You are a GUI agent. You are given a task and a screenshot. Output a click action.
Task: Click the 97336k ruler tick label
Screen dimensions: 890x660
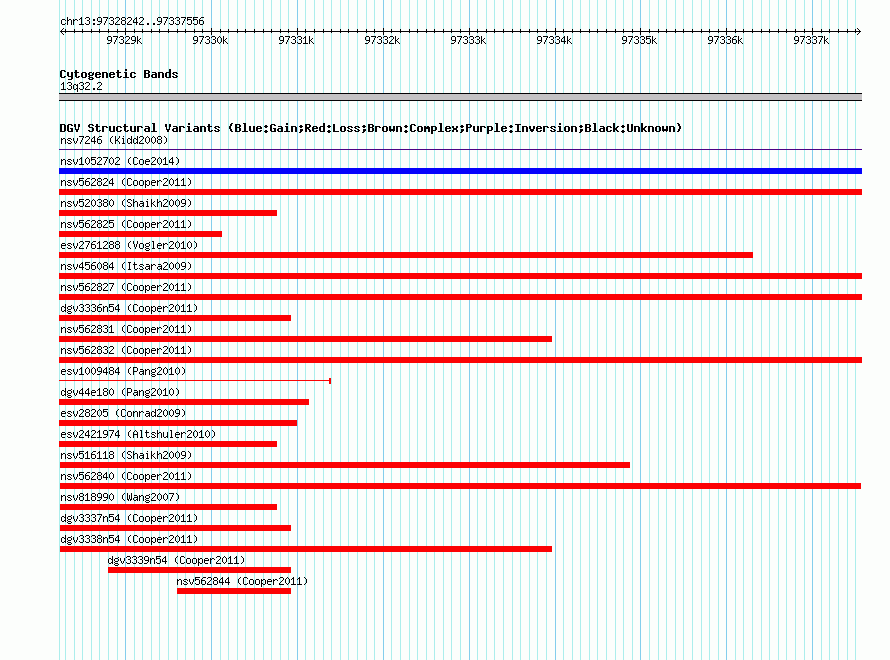(725, 40)
